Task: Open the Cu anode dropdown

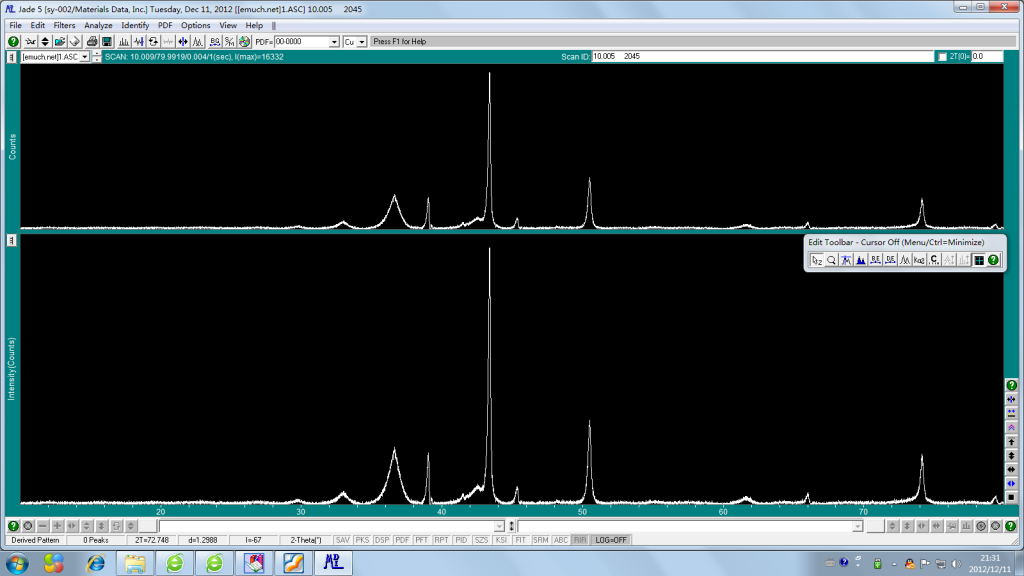Action: coord(362,42)
